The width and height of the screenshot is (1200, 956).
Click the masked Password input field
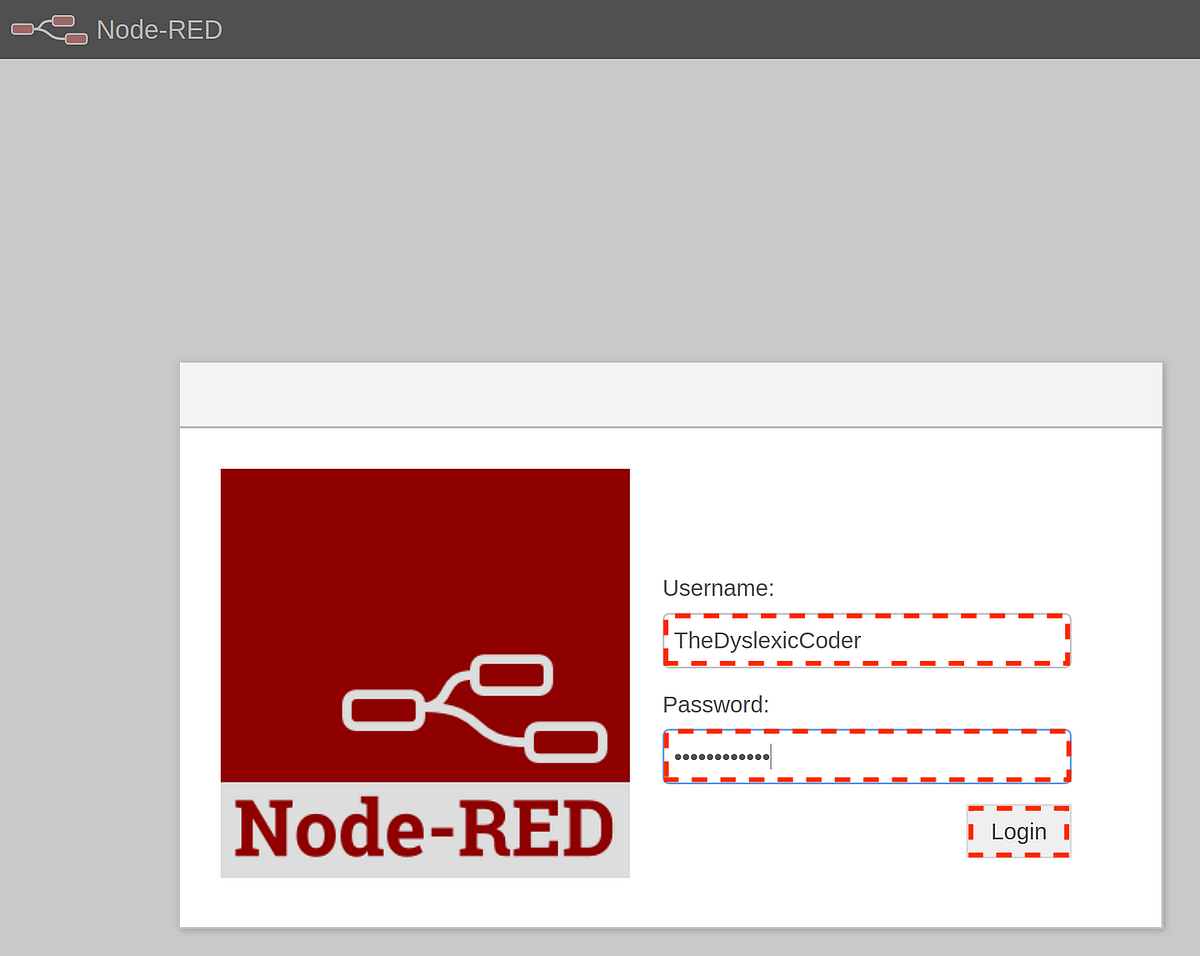866,756
